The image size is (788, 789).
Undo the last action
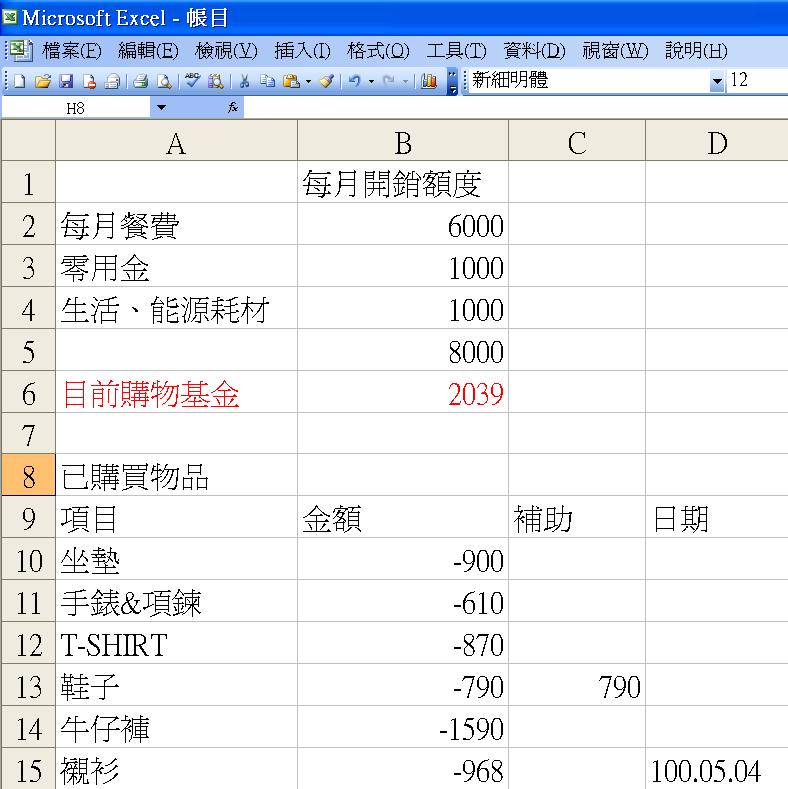pos(354,81)
